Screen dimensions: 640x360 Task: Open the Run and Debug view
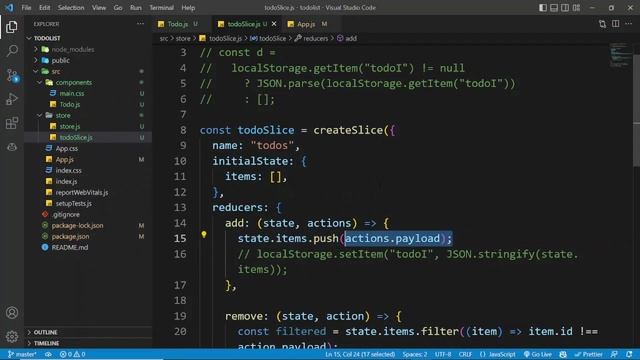tap(12, 99)
